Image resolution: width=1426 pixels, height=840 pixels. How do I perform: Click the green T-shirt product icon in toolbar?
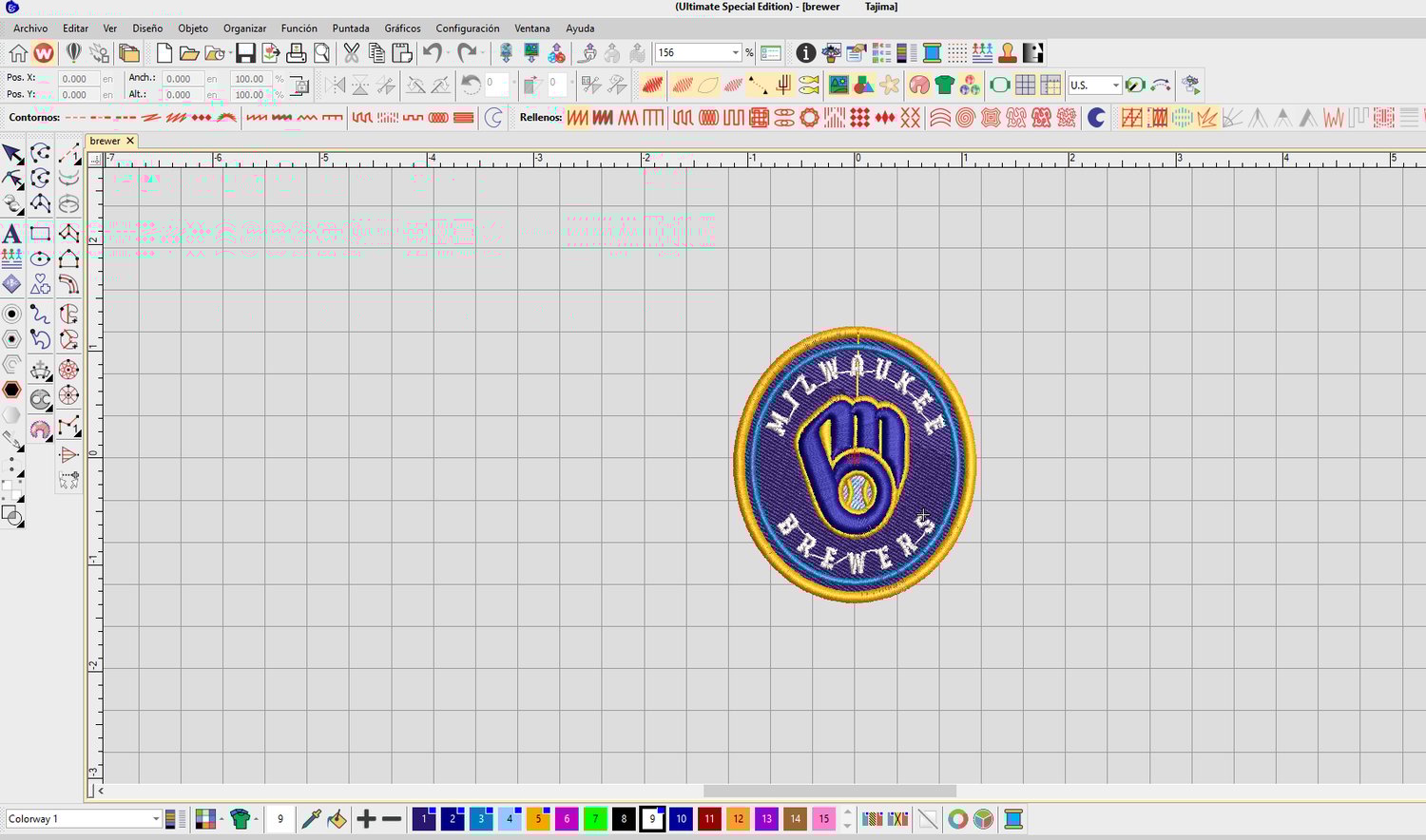click(944, 86)
